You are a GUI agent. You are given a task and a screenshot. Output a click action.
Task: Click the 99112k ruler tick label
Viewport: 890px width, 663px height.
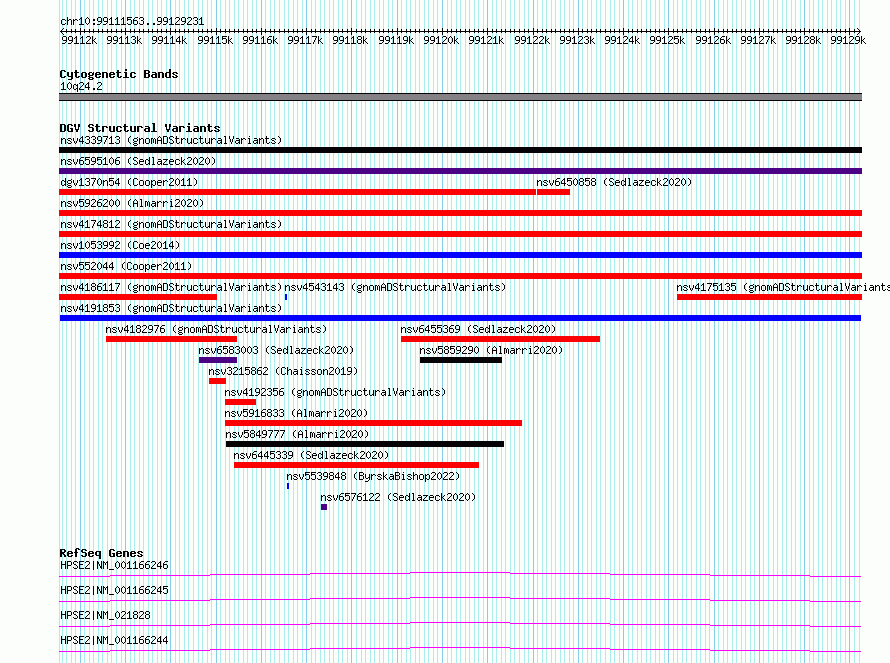coord(79,40)
